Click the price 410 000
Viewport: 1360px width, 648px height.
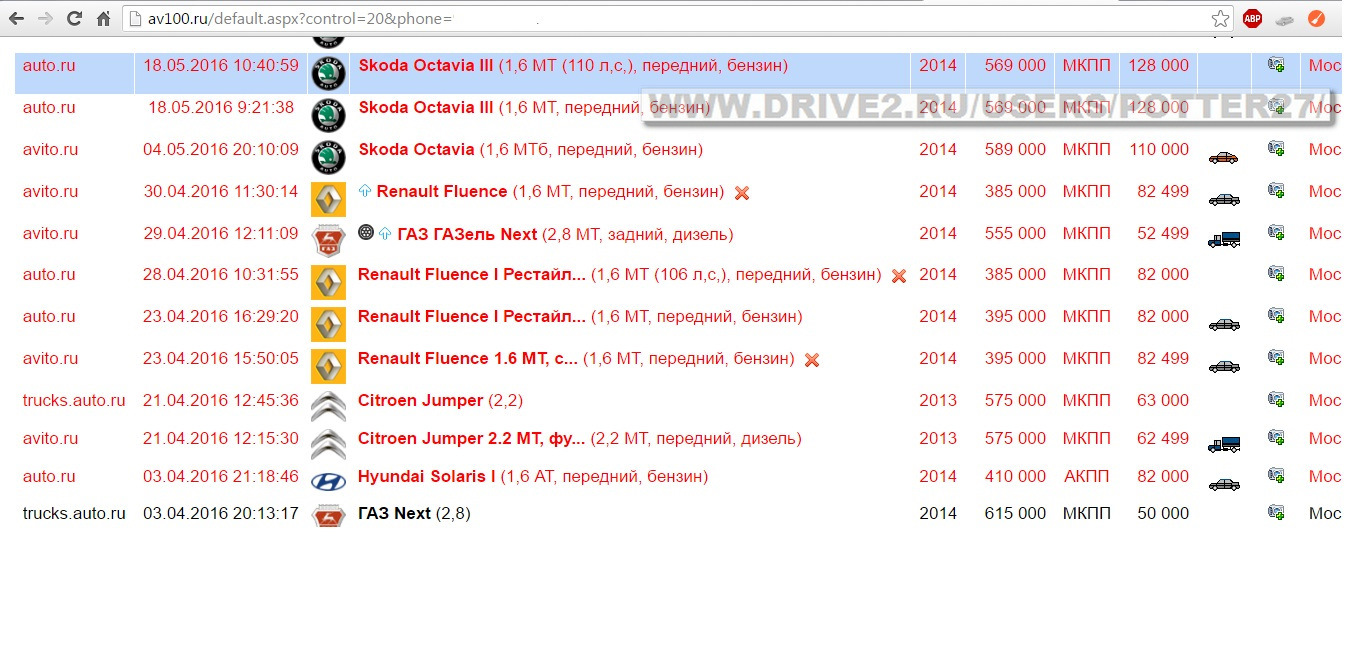coord(1015,476)
